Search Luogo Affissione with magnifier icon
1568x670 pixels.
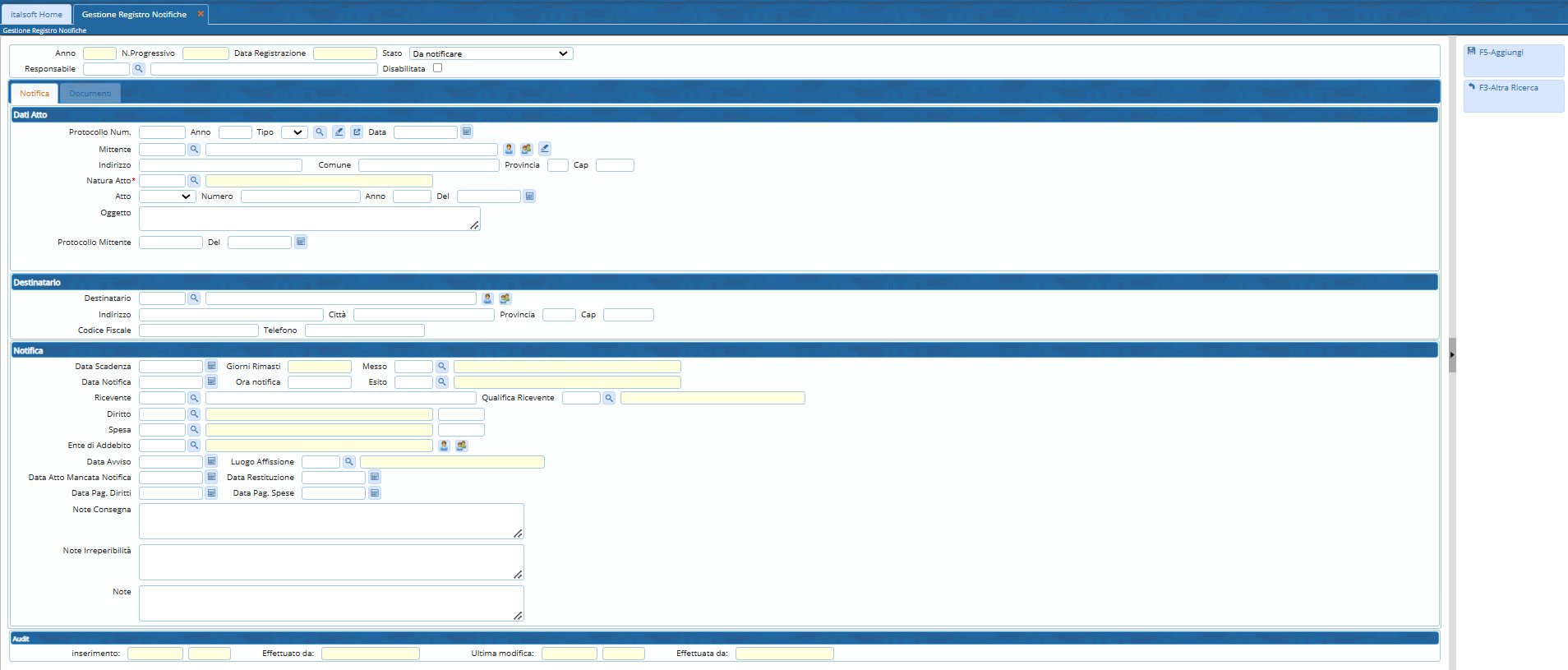coord(349,462)
